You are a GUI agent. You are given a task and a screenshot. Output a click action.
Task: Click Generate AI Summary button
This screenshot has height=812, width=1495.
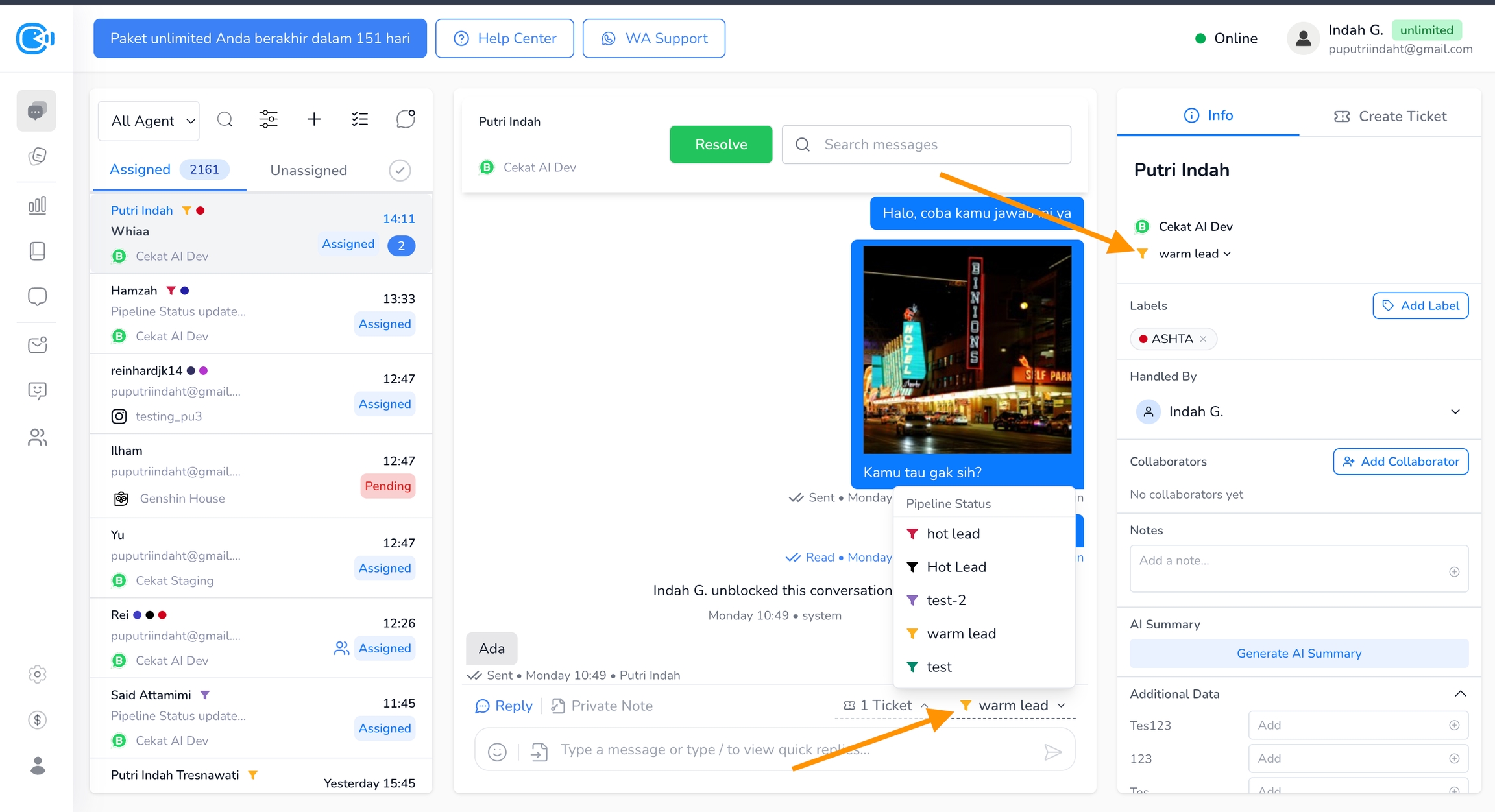click(1298, 654)
